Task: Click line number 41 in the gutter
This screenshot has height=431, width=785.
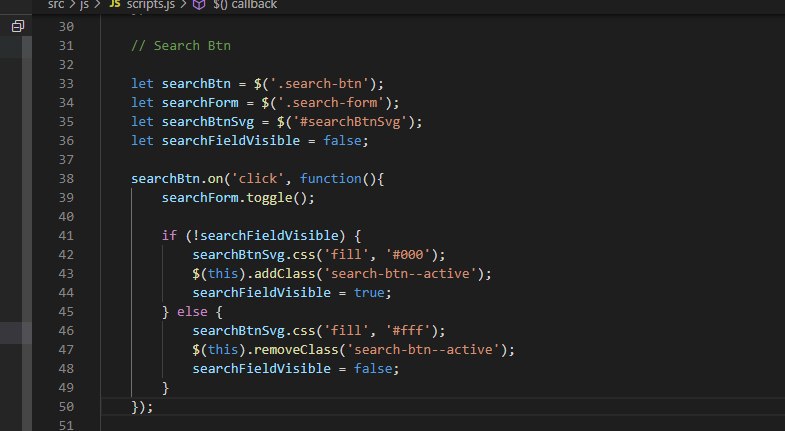Action: point(66,236)
